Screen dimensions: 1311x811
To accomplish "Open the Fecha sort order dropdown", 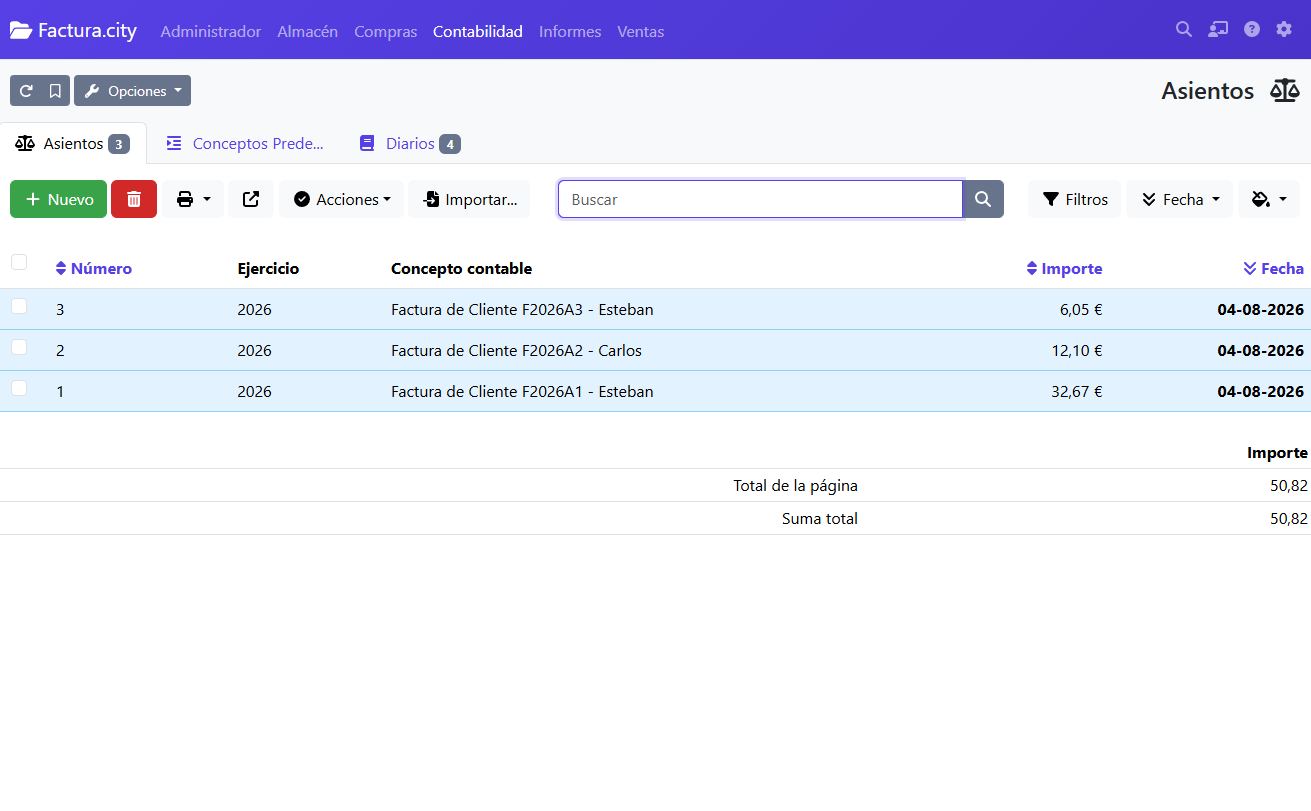I will (x=1180, y=199).
